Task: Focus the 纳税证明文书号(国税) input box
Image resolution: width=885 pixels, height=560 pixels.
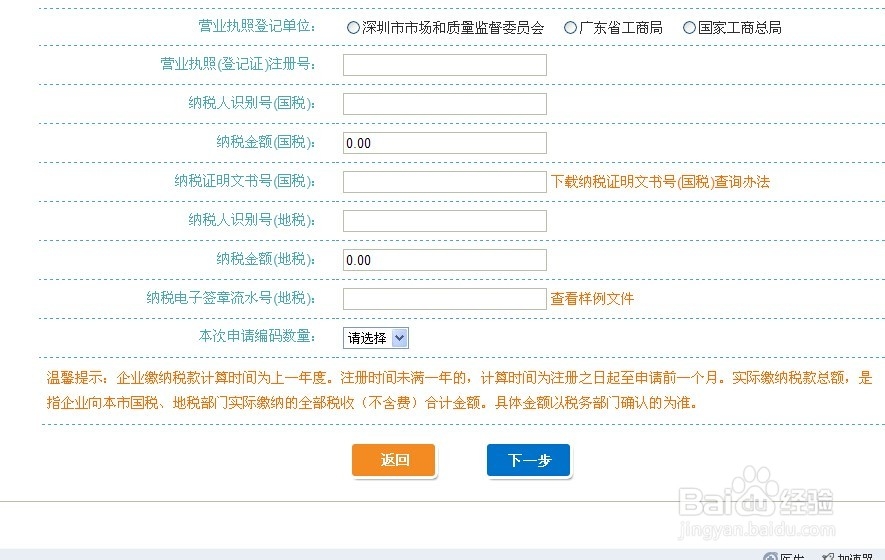Action: pyautogui.click(x=444, y=182)
